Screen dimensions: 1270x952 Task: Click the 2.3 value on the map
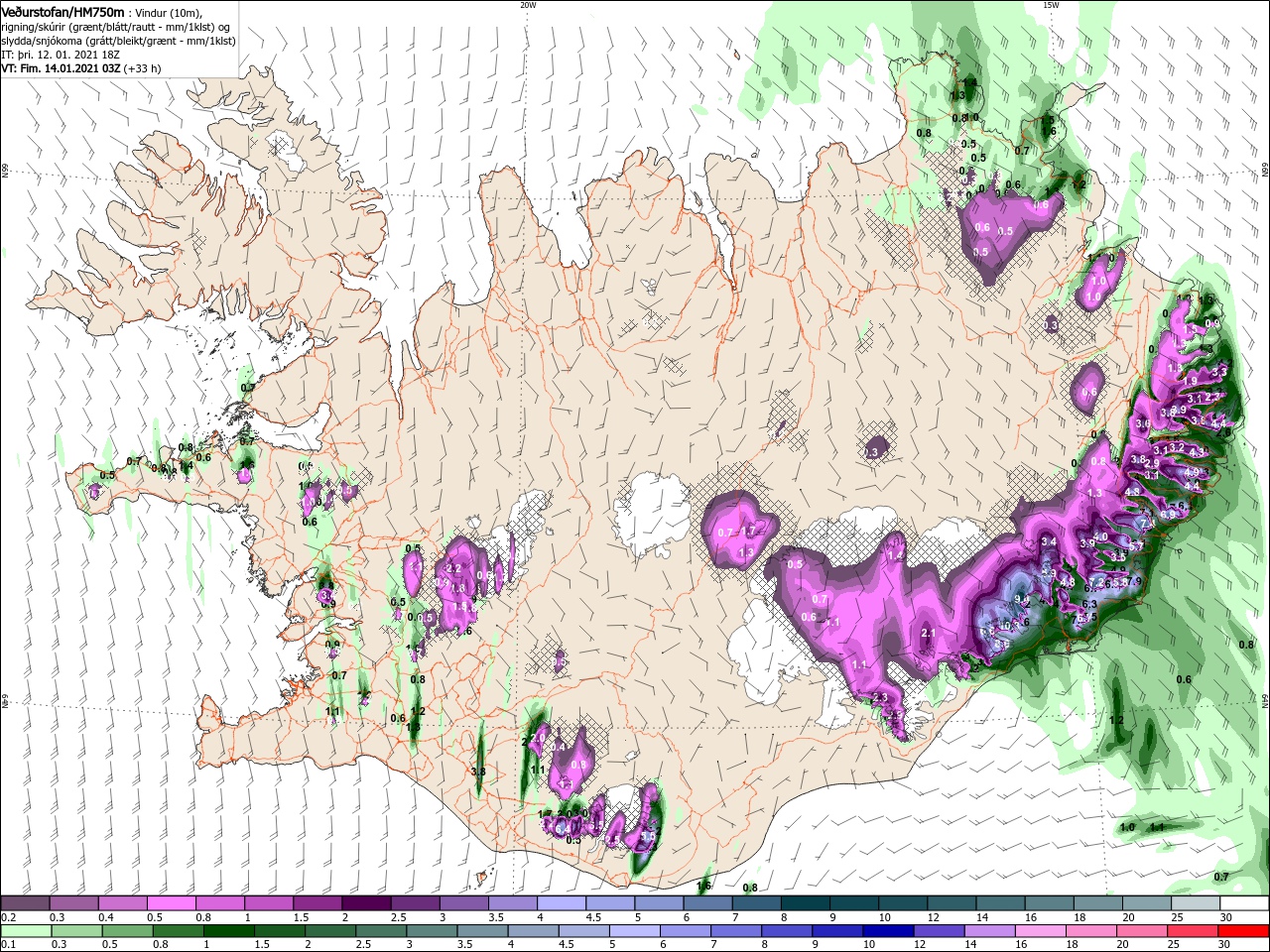pos(879,698)
